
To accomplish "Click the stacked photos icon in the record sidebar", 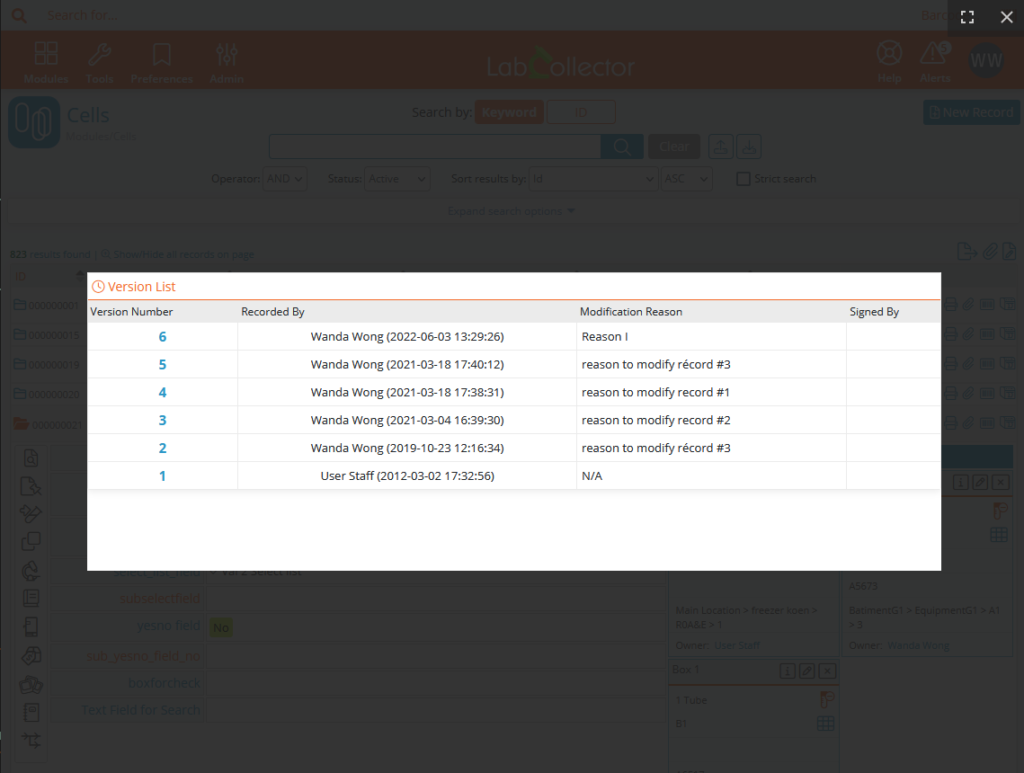I will click(31, 684).
